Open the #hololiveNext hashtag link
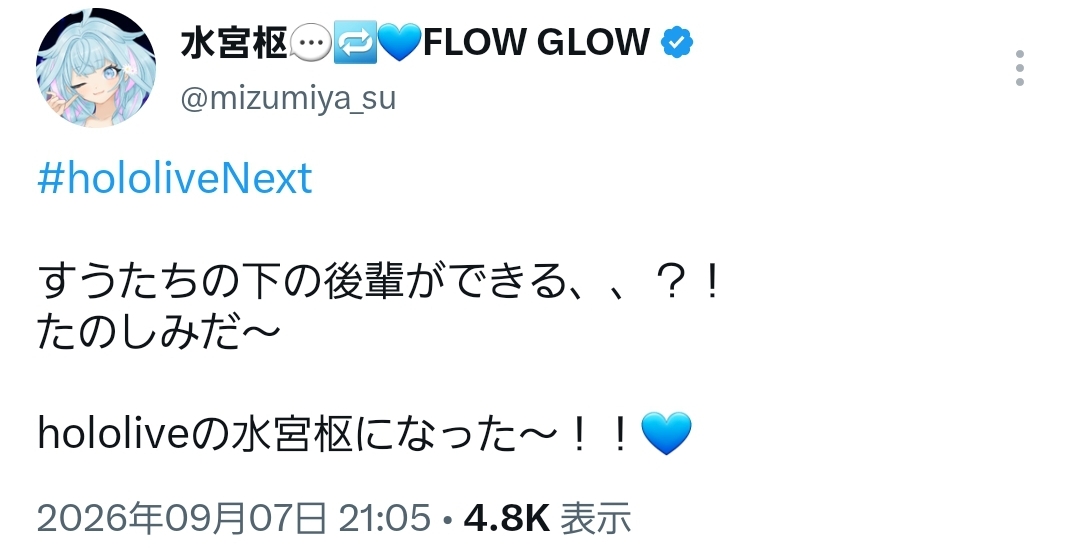The image size is (1080, 558). (x=175, y=178)
